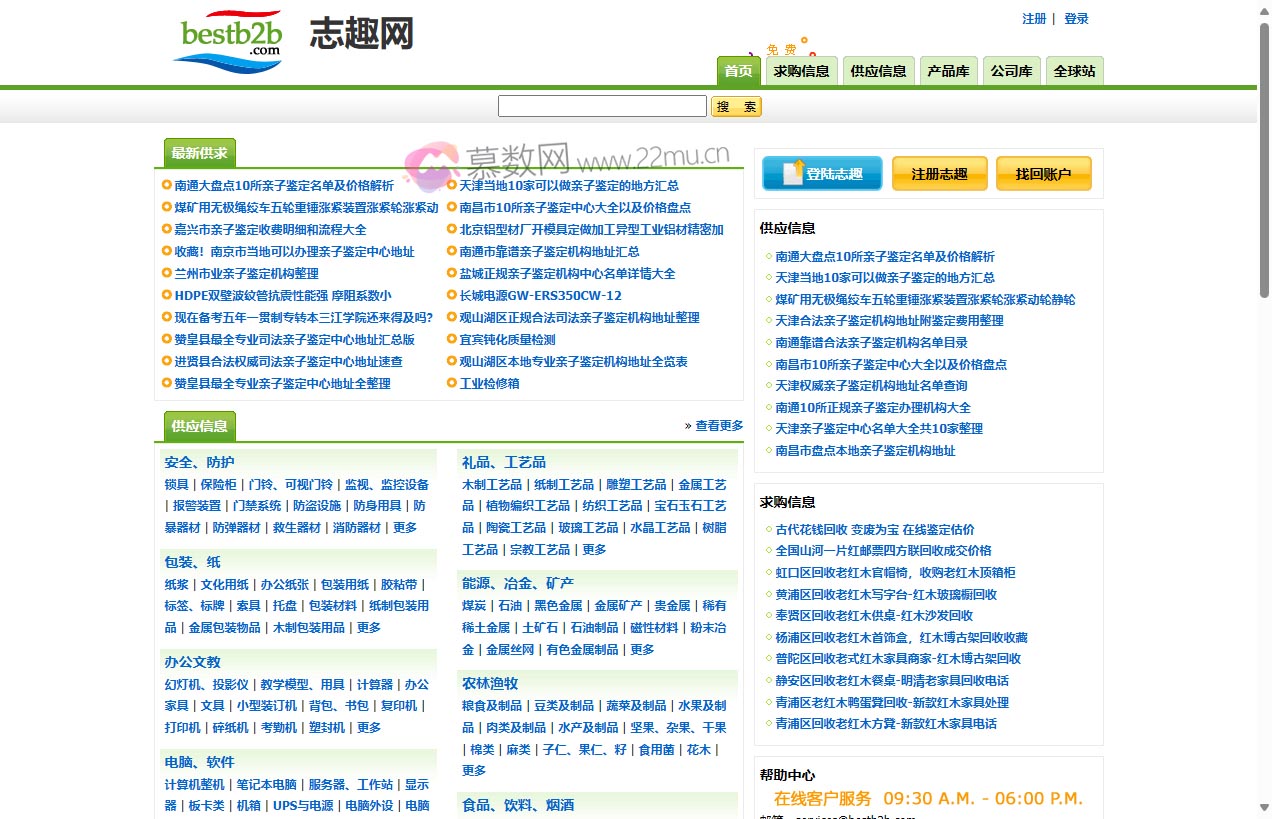Switch to the 求购信息 tab
Image resolution: width=1272 pixels, height=819 pixels.
[801, 71]
